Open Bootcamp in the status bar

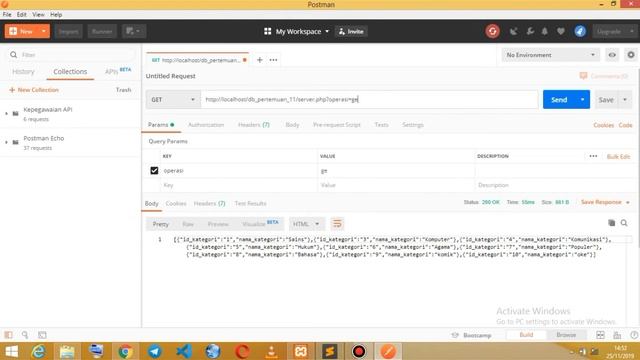click(472, 335)
